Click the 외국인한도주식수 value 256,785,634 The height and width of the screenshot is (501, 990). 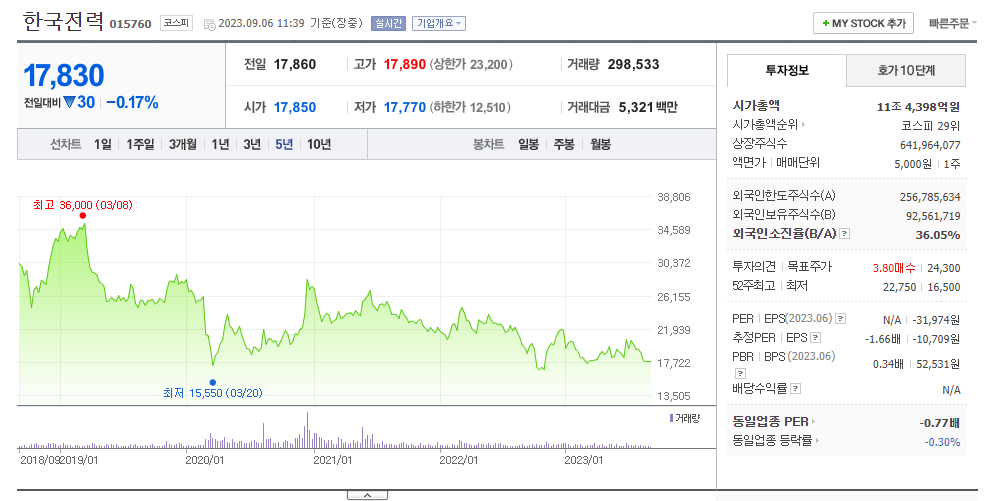pyautogui.click(x=930, y=197)
